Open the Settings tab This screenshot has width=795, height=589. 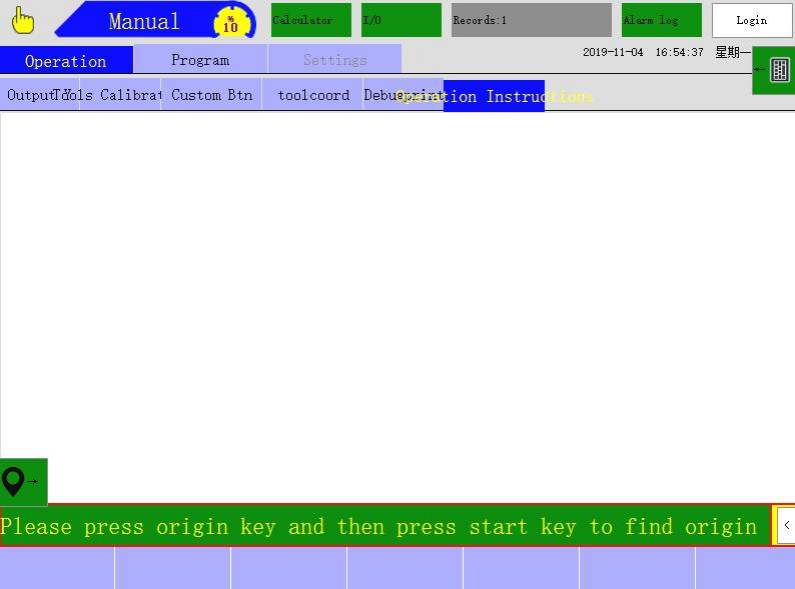334,60
